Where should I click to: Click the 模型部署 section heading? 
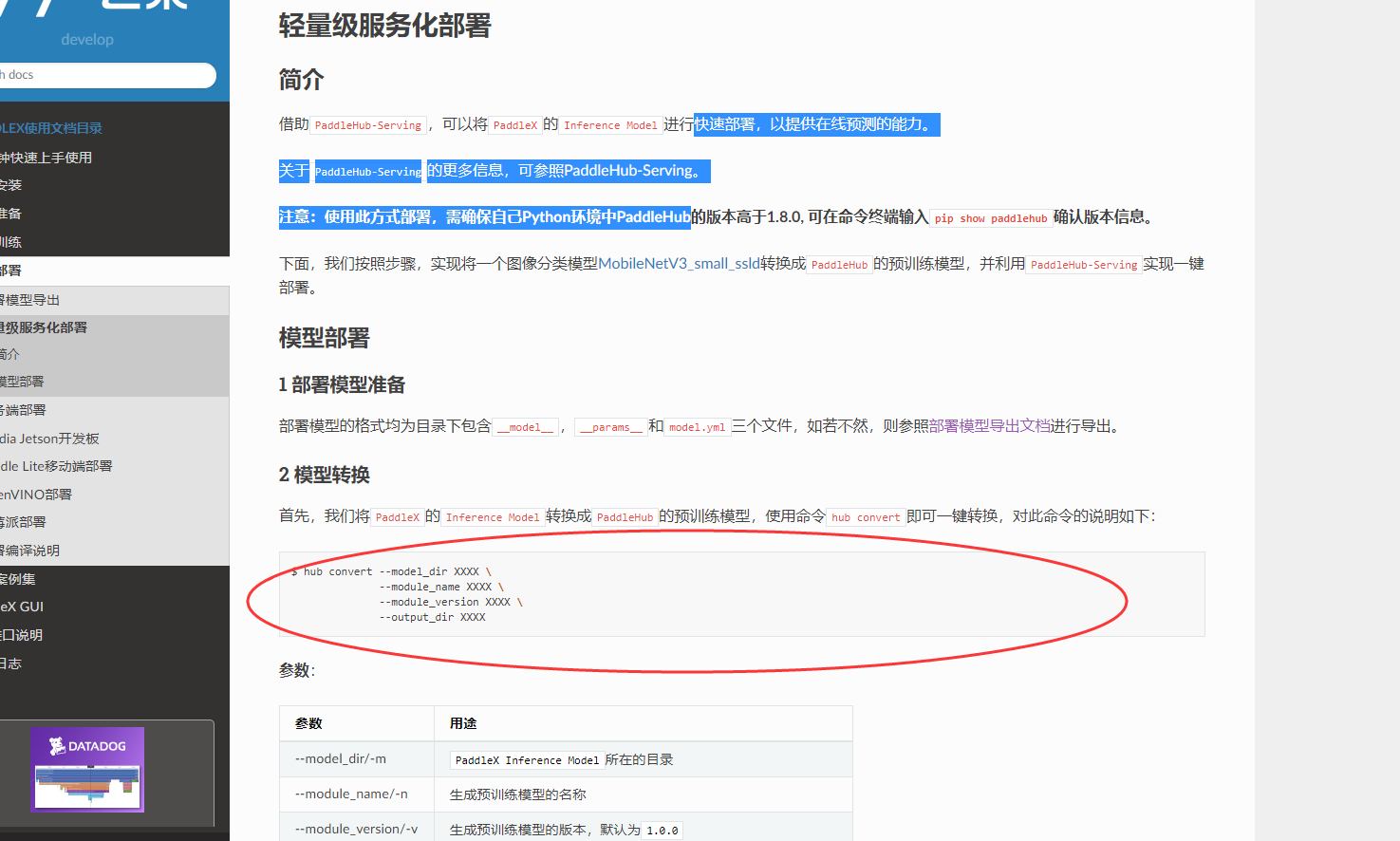pyautogui.click(x=324, y=338)
